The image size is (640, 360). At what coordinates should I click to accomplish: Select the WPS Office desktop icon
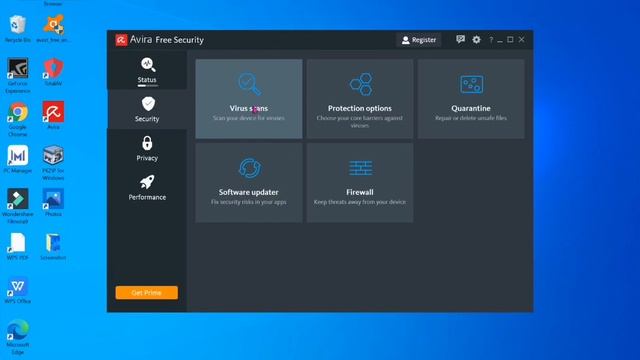18,290
